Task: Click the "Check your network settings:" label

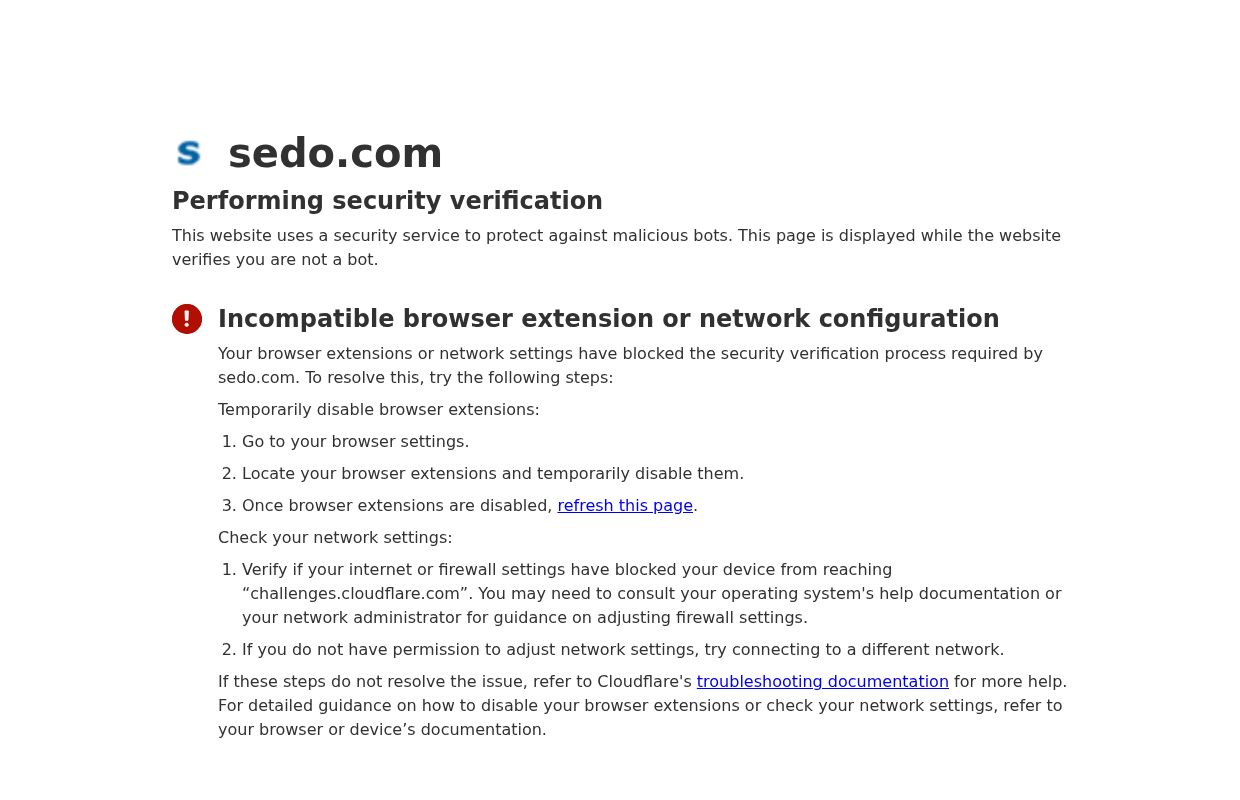Action: point(335,538)
